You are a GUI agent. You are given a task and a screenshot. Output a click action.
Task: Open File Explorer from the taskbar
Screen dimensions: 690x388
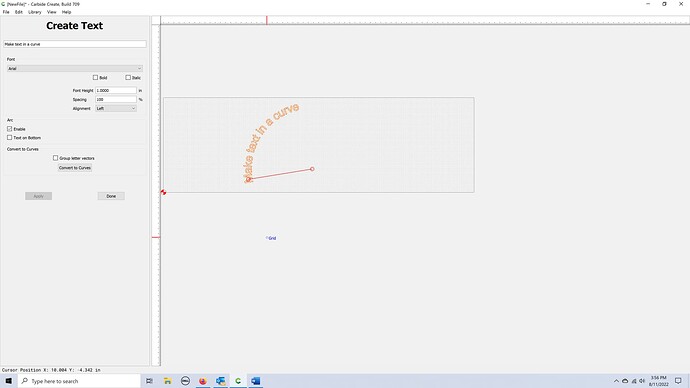tap(167, 381)
